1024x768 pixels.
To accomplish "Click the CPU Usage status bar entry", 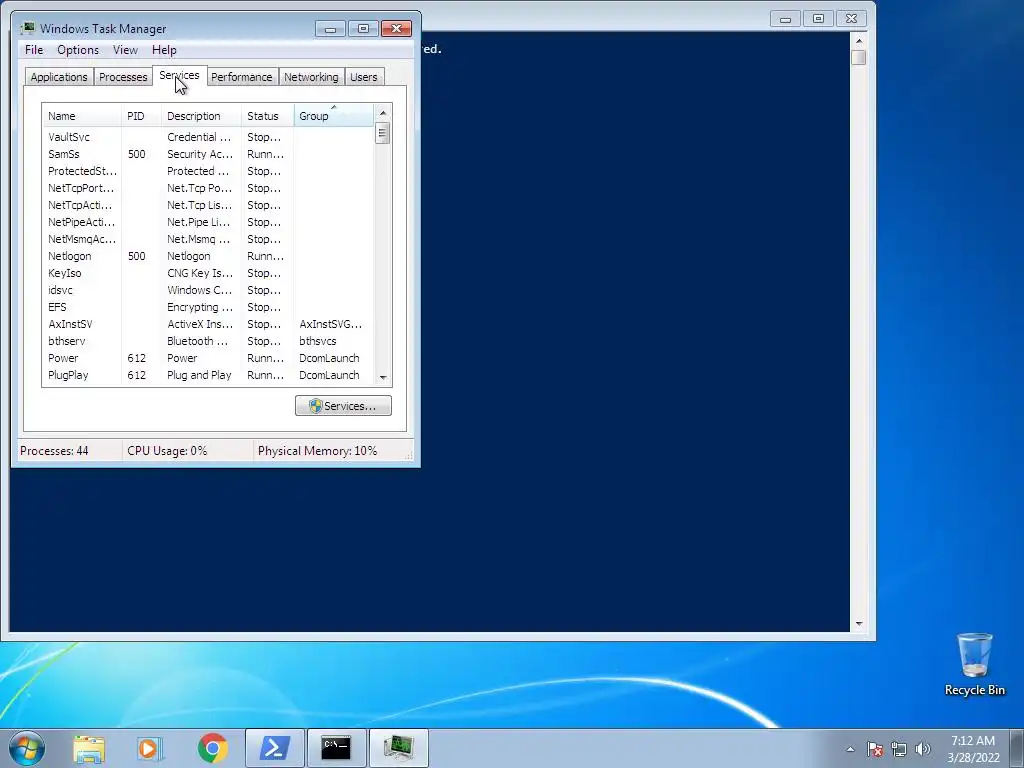I will [x=167, y=451].
